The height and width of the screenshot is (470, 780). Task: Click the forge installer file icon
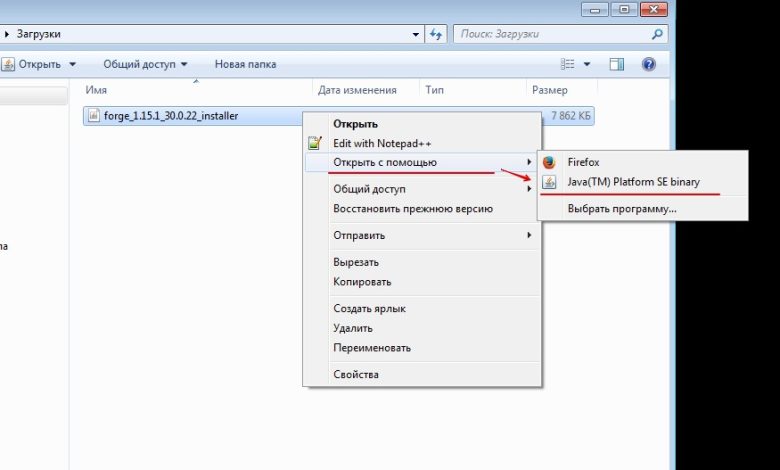coord(94,116)
